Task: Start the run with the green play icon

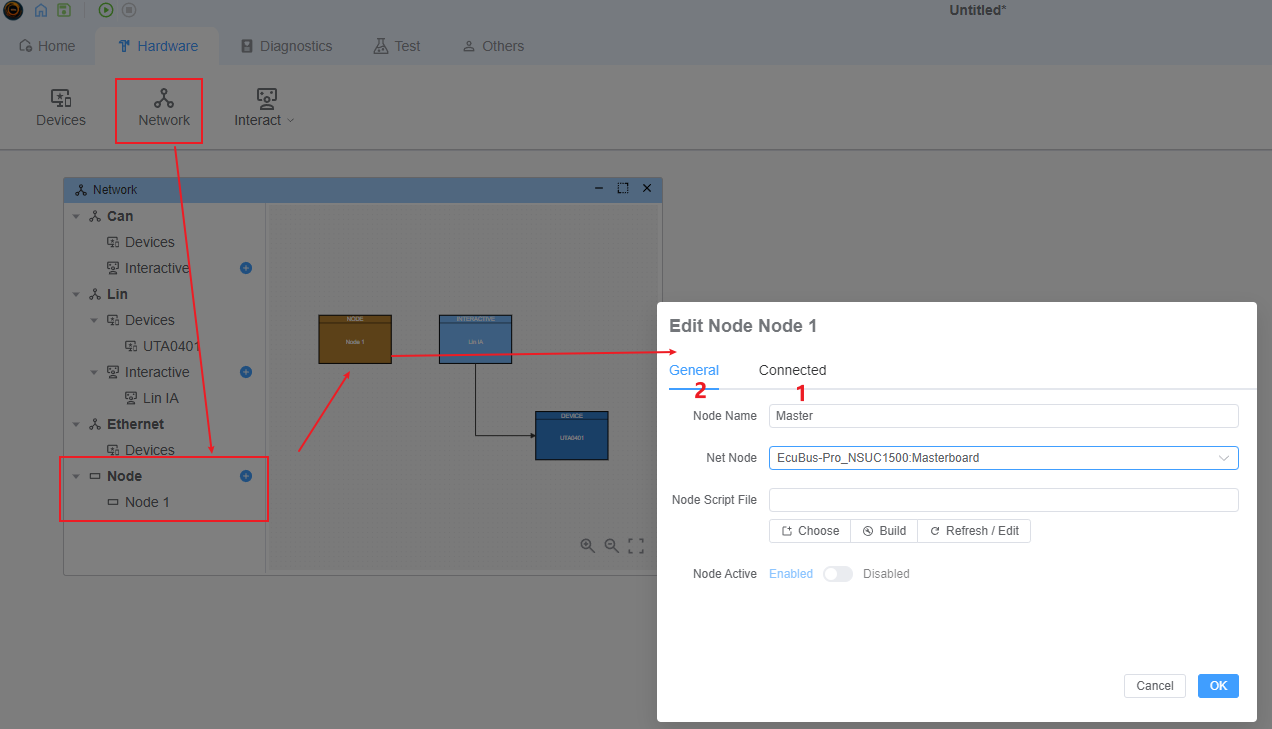Action: pyautogui.click(x=106, y=10)
